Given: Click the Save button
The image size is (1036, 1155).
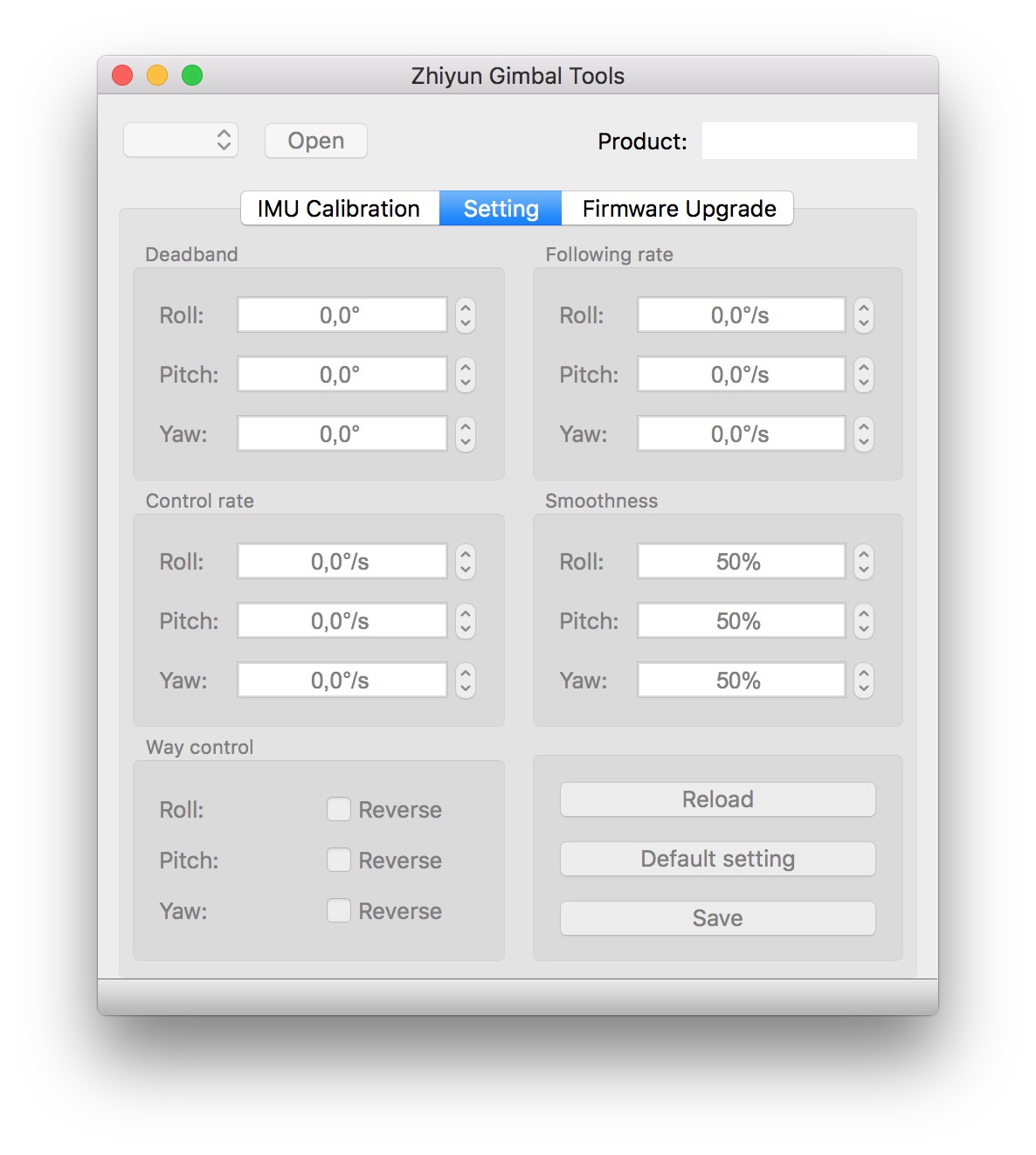Looking at the screenshot, I should coord(717,918).
